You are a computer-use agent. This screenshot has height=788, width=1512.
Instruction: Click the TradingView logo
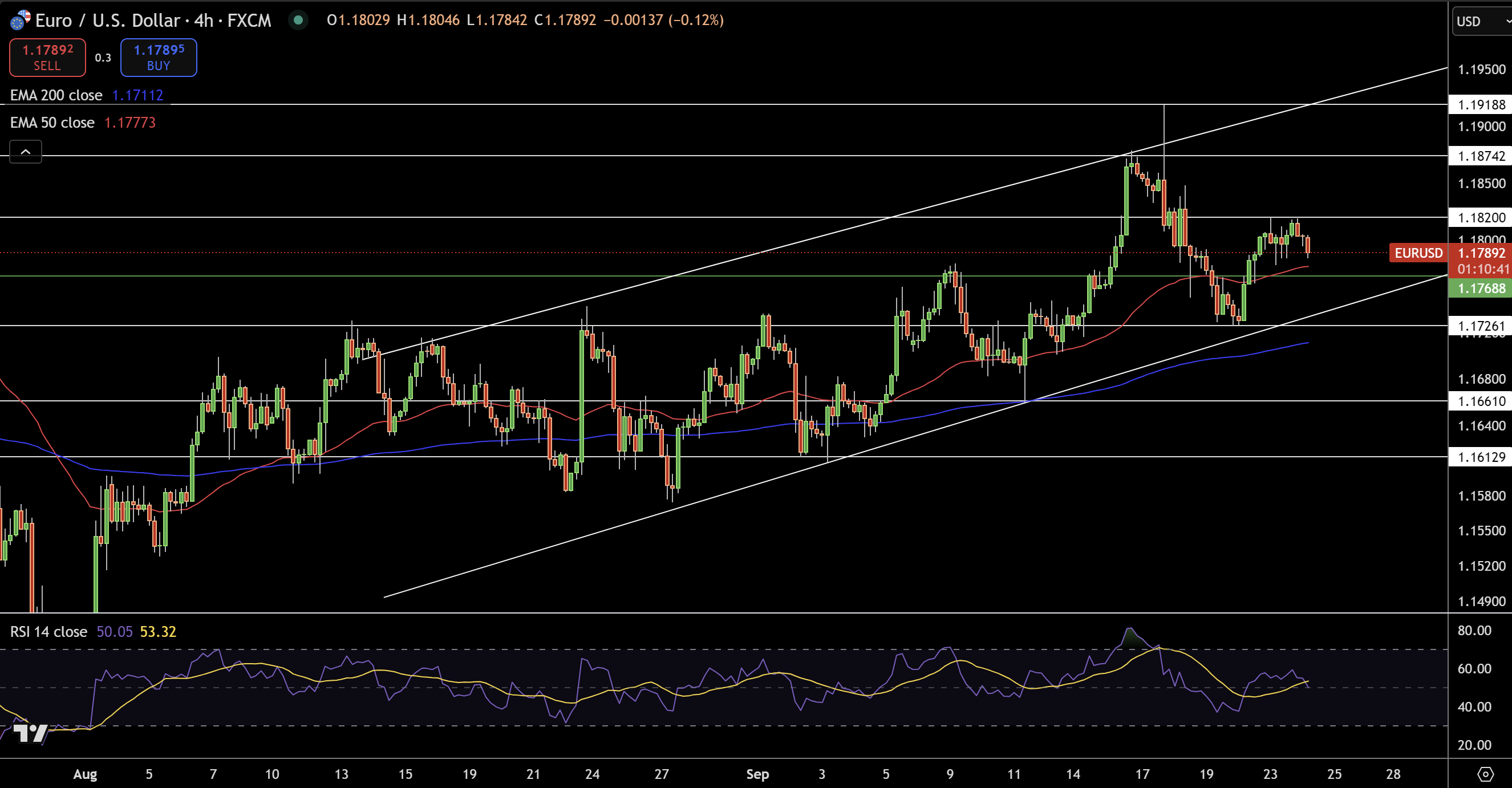click(31, 733)
